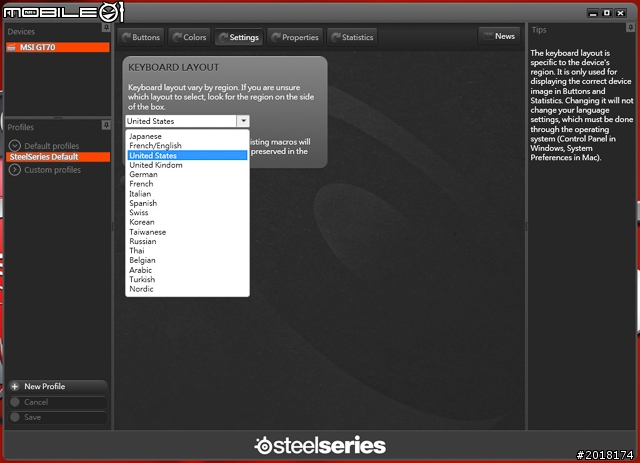Viewport: 640px width, 463px height.
Task: Open the Buttons tab
Action: pyautogui.click(x=141, y=37)
